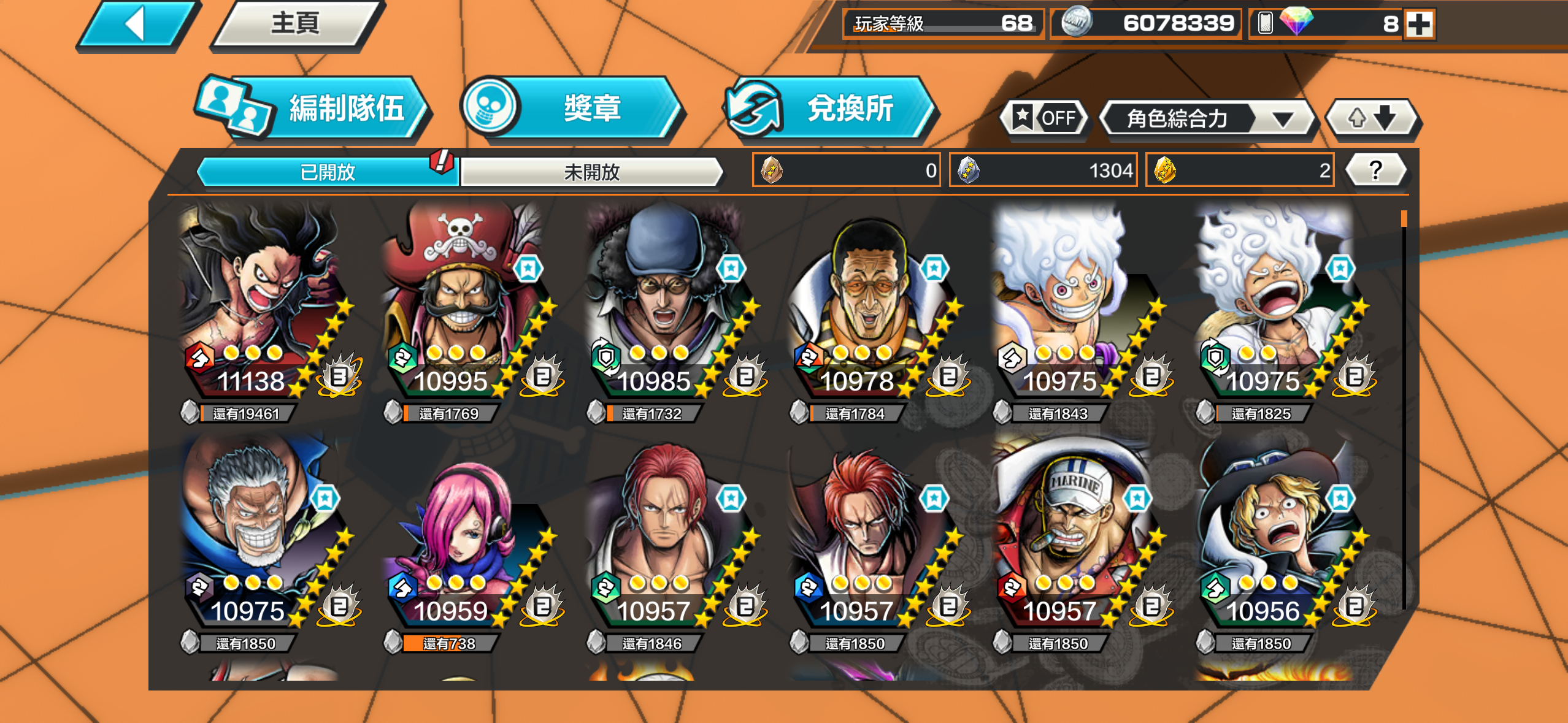Expand the 角色綜合力 sort dropdown
The width and height of the screenshot is (1568, 723).
pyautogui.click(x=1207, y=118)
